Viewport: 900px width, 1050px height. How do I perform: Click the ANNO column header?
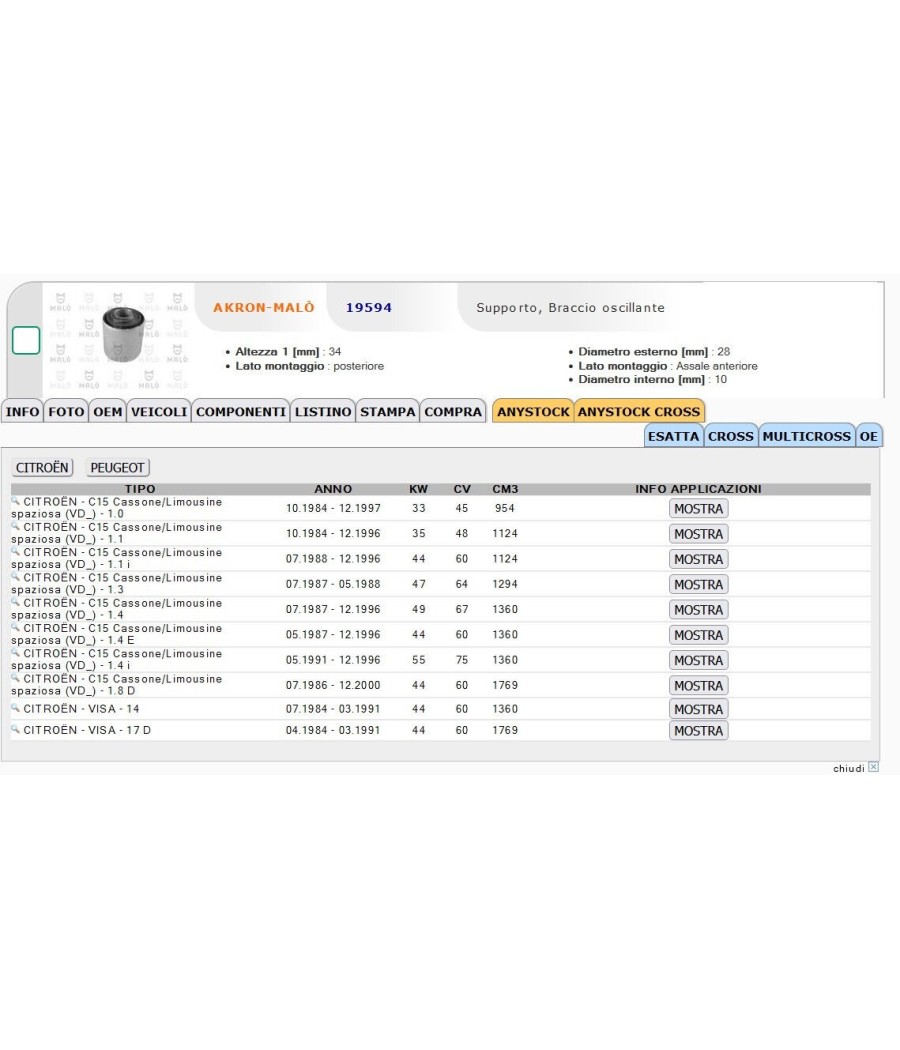[x=333, y=489]
